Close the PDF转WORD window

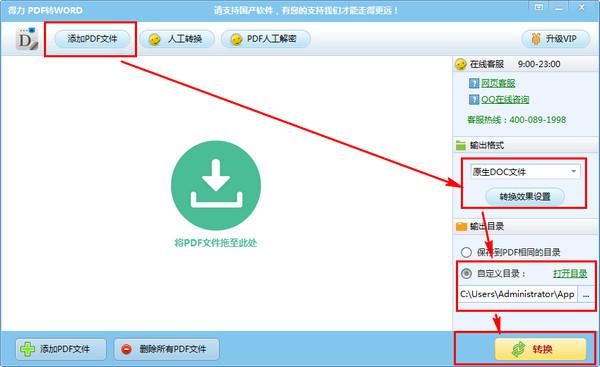581,7
